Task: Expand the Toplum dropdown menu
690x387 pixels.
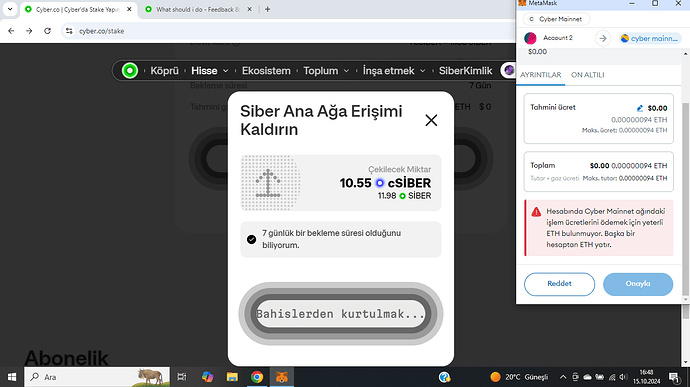Action: 326,70
